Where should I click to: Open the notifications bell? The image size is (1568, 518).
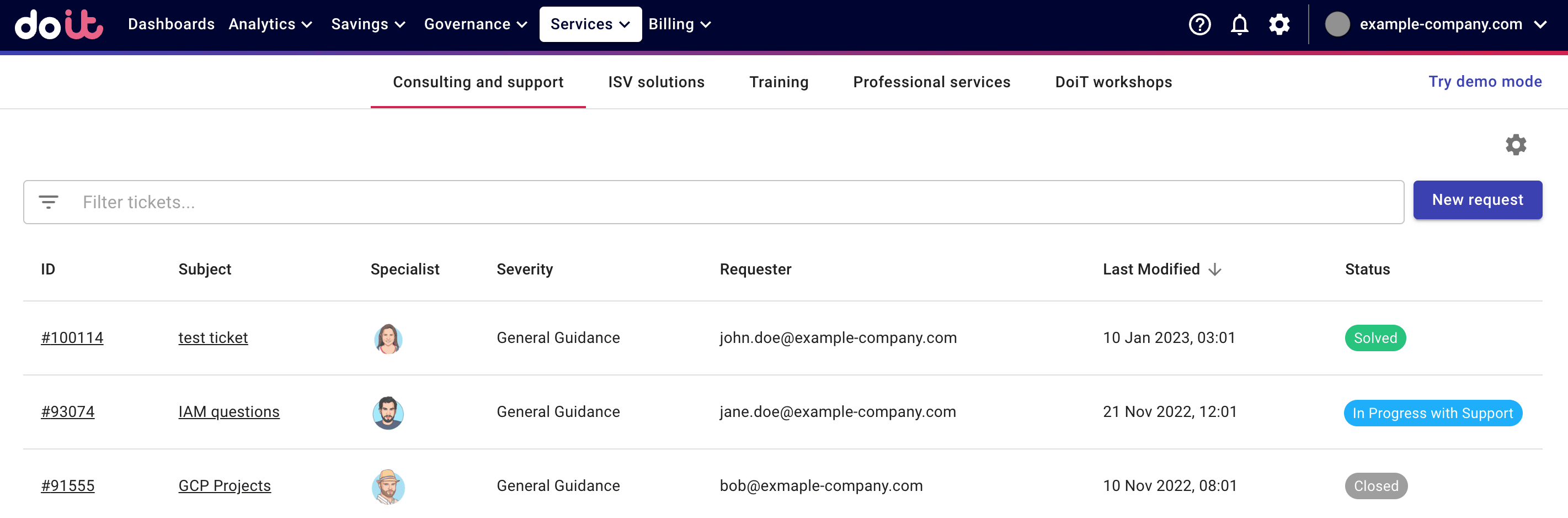tap(1239, 24)
